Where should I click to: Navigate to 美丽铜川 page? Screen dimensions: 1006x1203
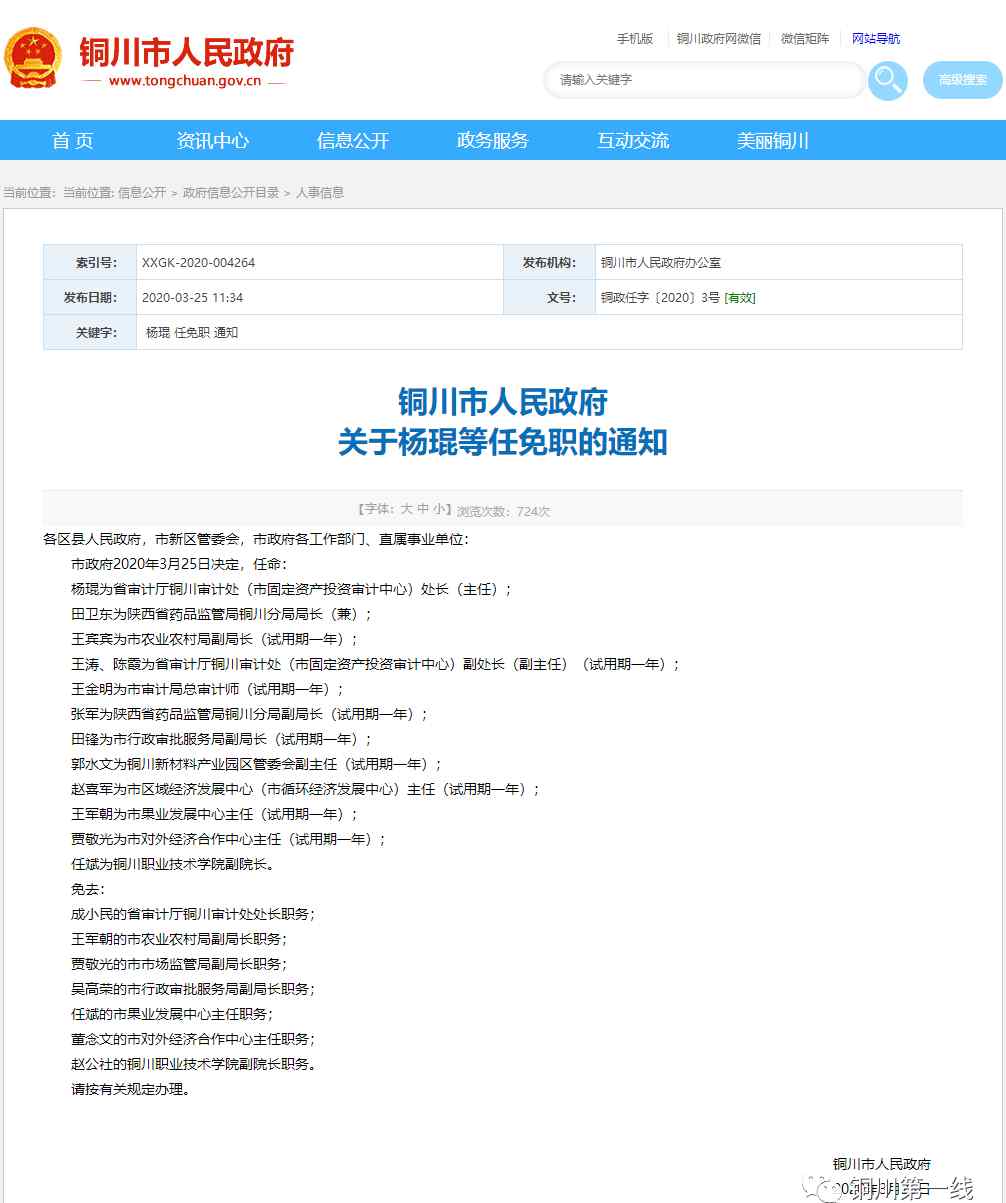(772, 141)
